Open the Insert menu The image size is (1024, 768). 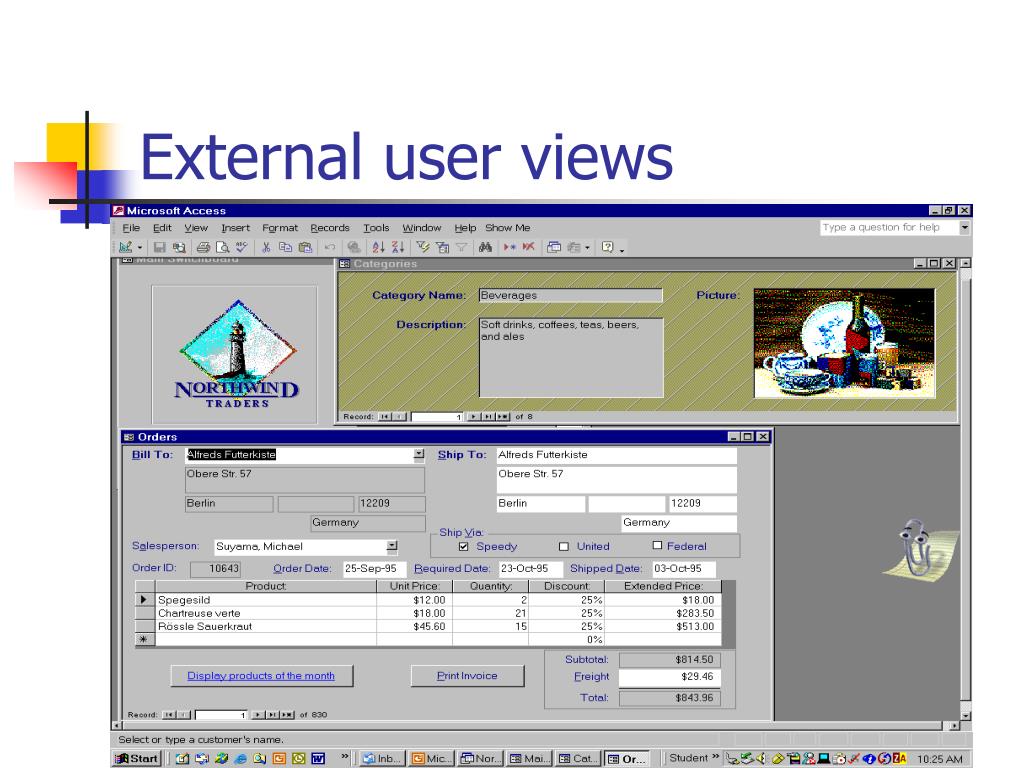point(235,228)
